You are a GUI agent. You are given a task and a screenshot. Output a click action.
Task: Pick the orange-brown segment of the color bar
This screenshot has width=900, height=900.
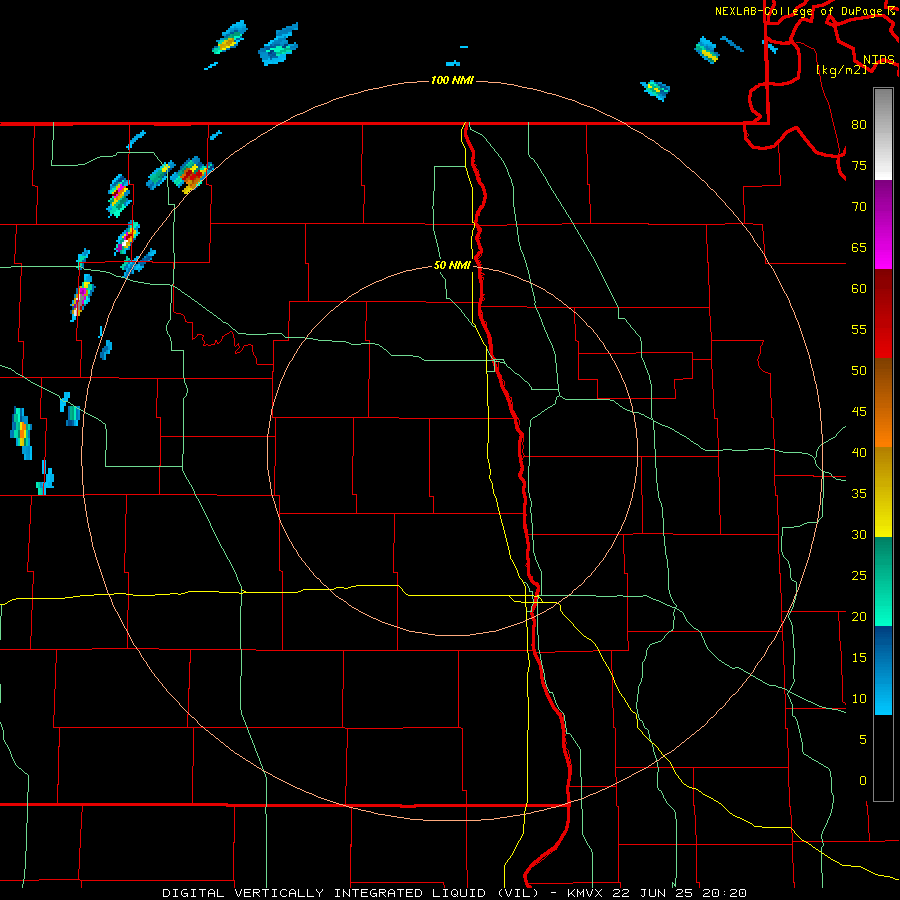[883, 402]
